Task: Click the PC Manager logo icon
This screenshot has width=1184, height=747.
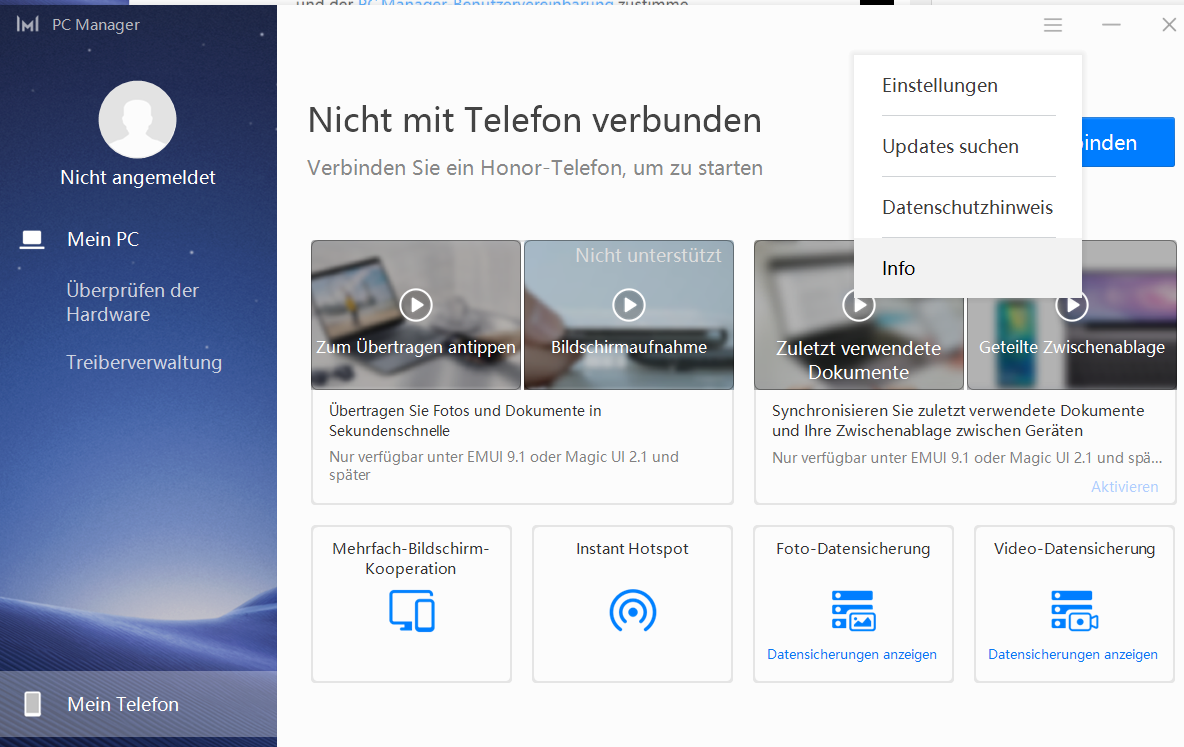Action: (28, 24)
